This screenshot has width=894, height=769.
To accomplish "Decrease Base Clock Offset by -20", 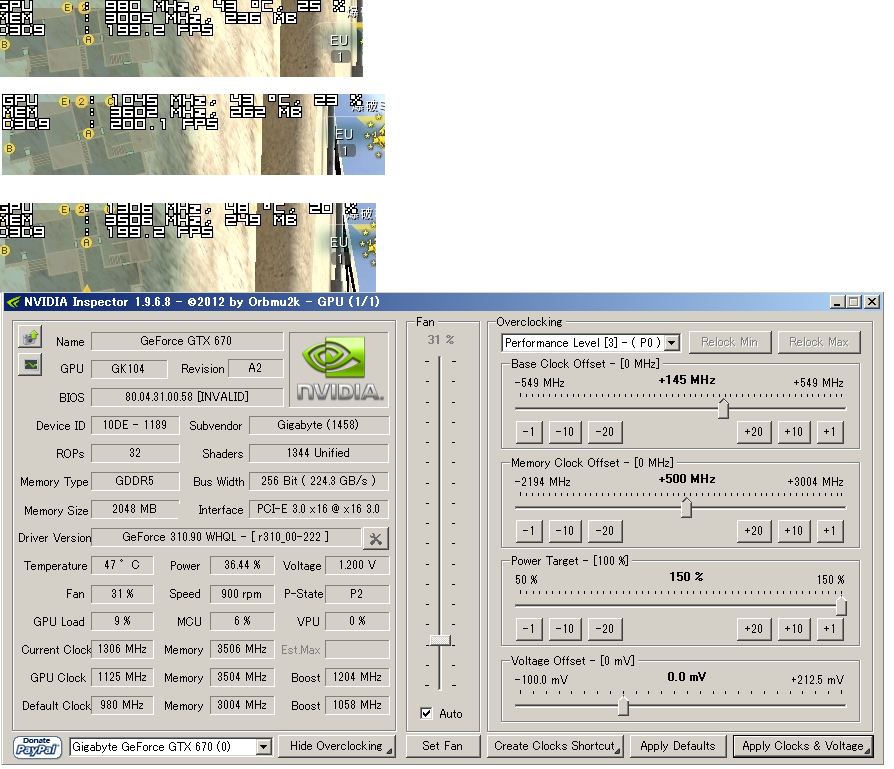I will [605, 432].
